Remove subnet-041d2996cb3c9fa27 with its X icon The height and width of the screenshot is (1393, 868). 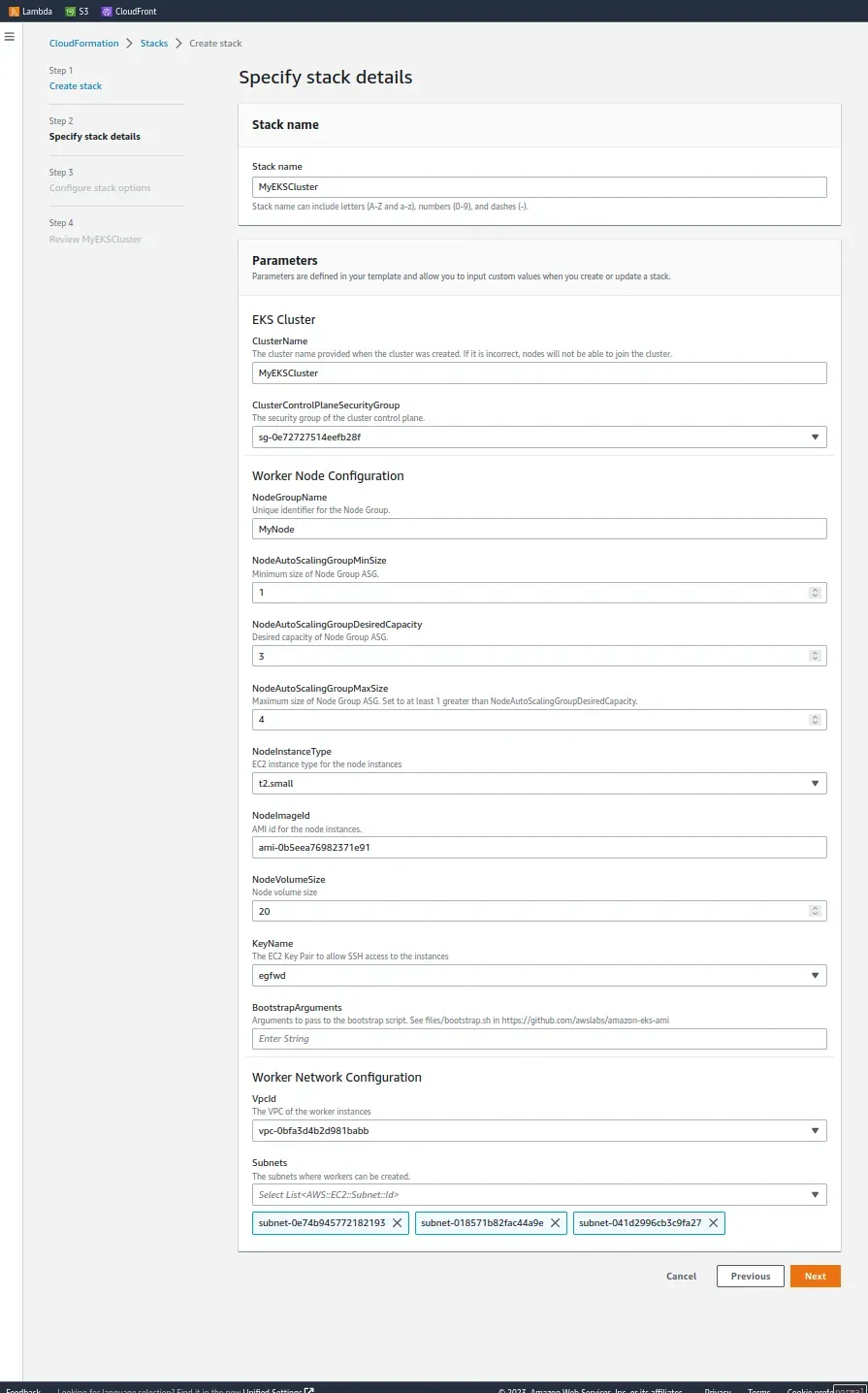click(714, 1223)
